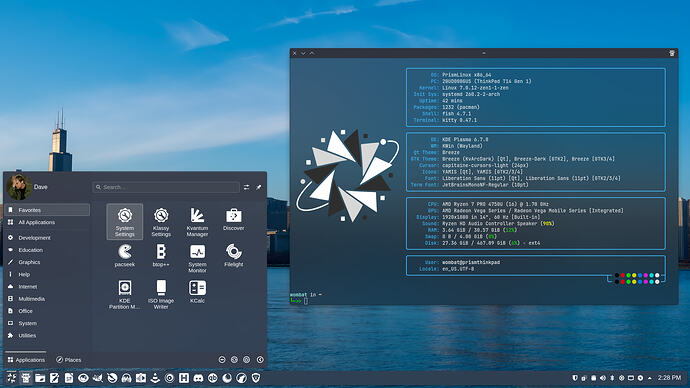This screenshot has width=690, height=388.
Task: Click the first session button in launcher footer
Action: 222,360
